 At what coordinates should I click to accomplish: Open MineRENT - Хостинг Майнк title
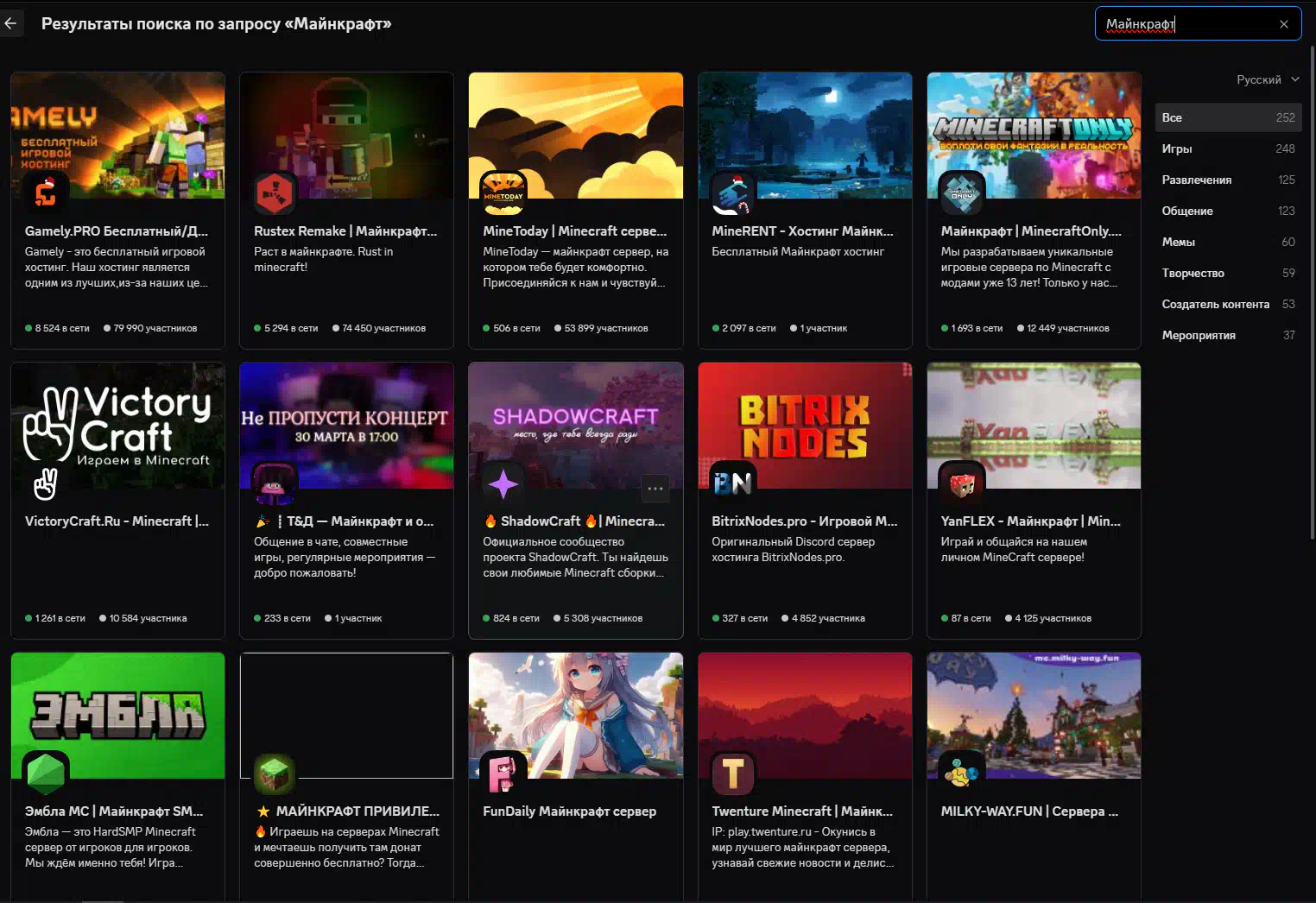pyautogui.click(x=802, y=231)
